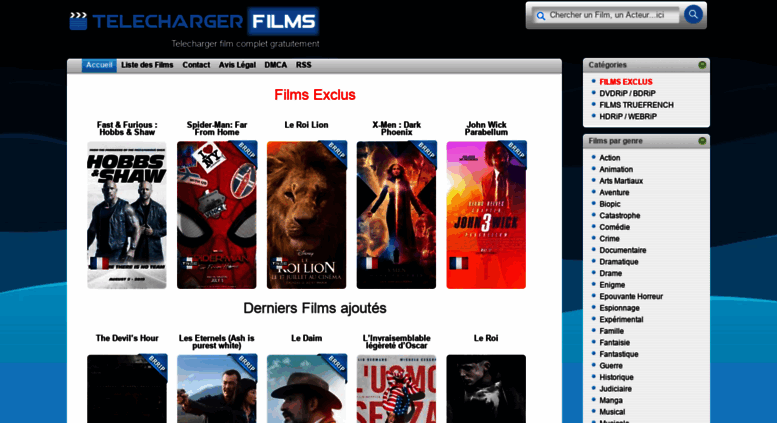Select HDRiP / WEBRiP category
Screen dimensions: 777x423
(628, 116)
